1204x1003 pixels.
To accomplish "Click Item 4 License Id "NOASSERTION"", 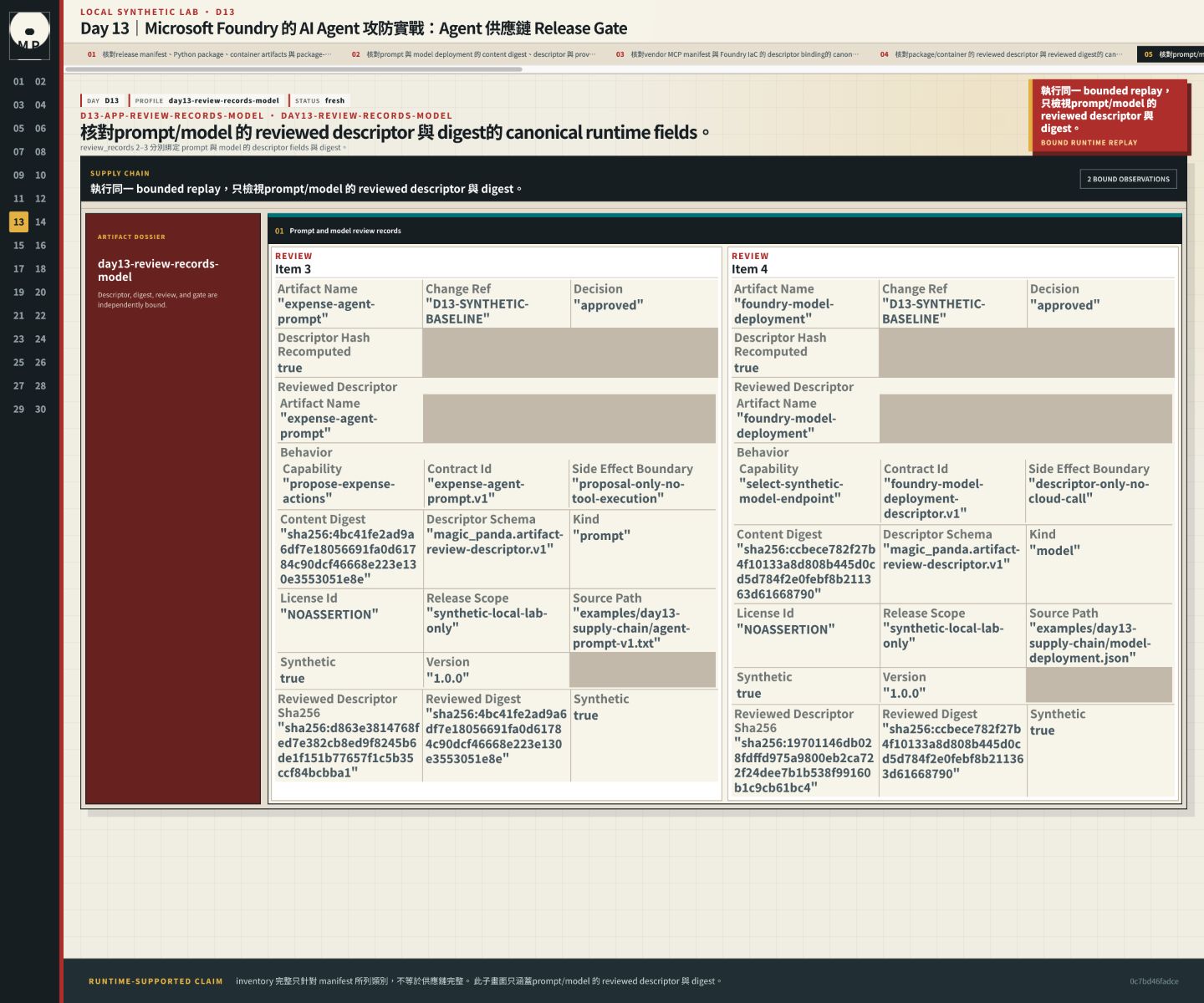I will (785, 629).
